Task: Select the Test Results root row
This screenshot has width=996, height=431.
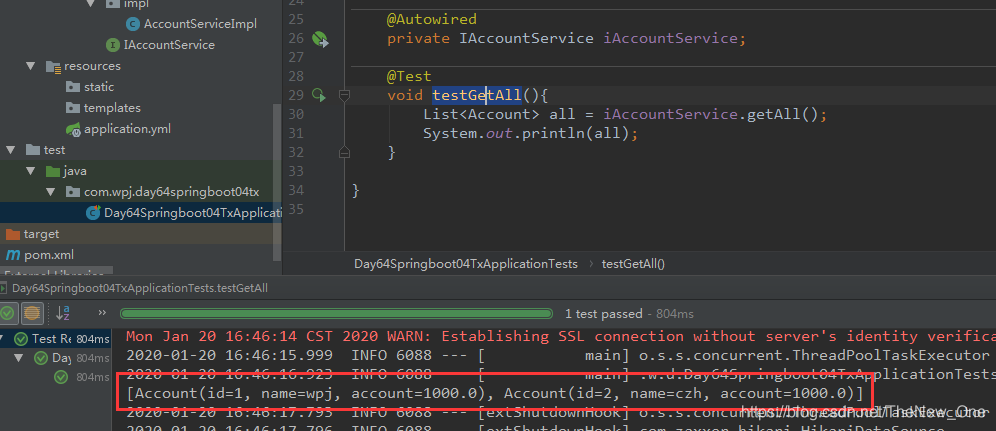Action: coord(56,339)
